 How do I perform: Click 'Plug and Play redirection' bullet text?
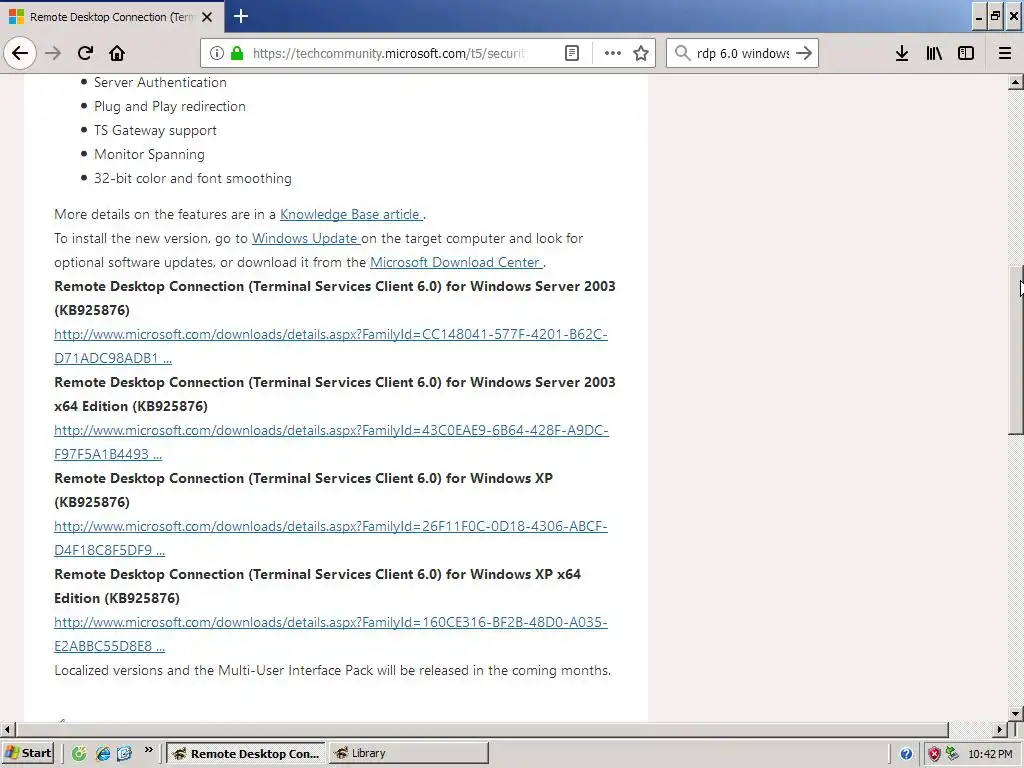pyautogui.click(x=170, y=106)
